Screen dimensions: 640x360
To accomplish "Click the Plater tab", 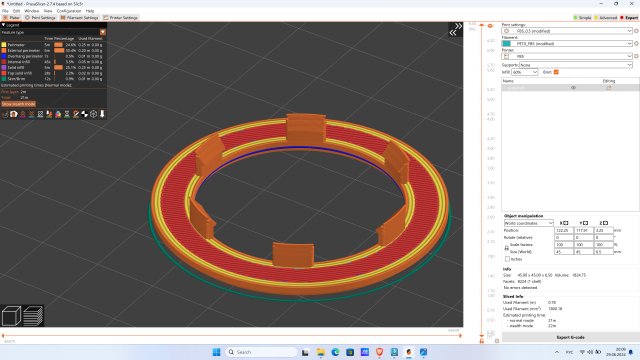I will pos(11,18).
